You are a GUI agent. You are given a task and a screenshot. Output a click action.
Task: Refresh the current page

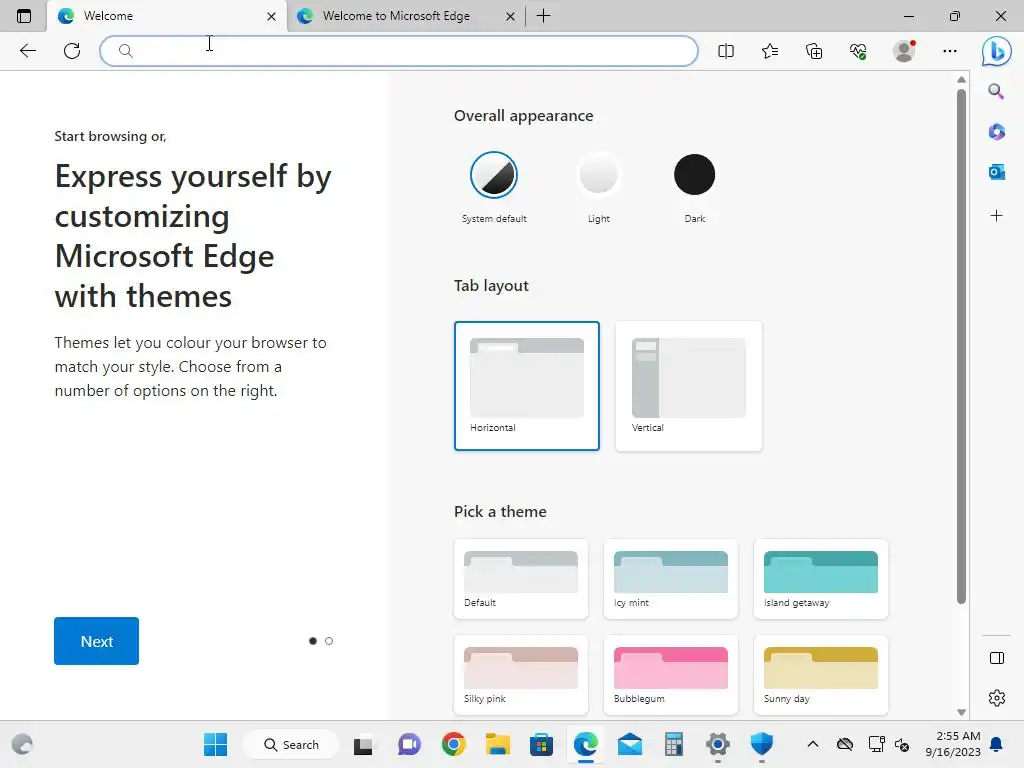coord(72,51)
